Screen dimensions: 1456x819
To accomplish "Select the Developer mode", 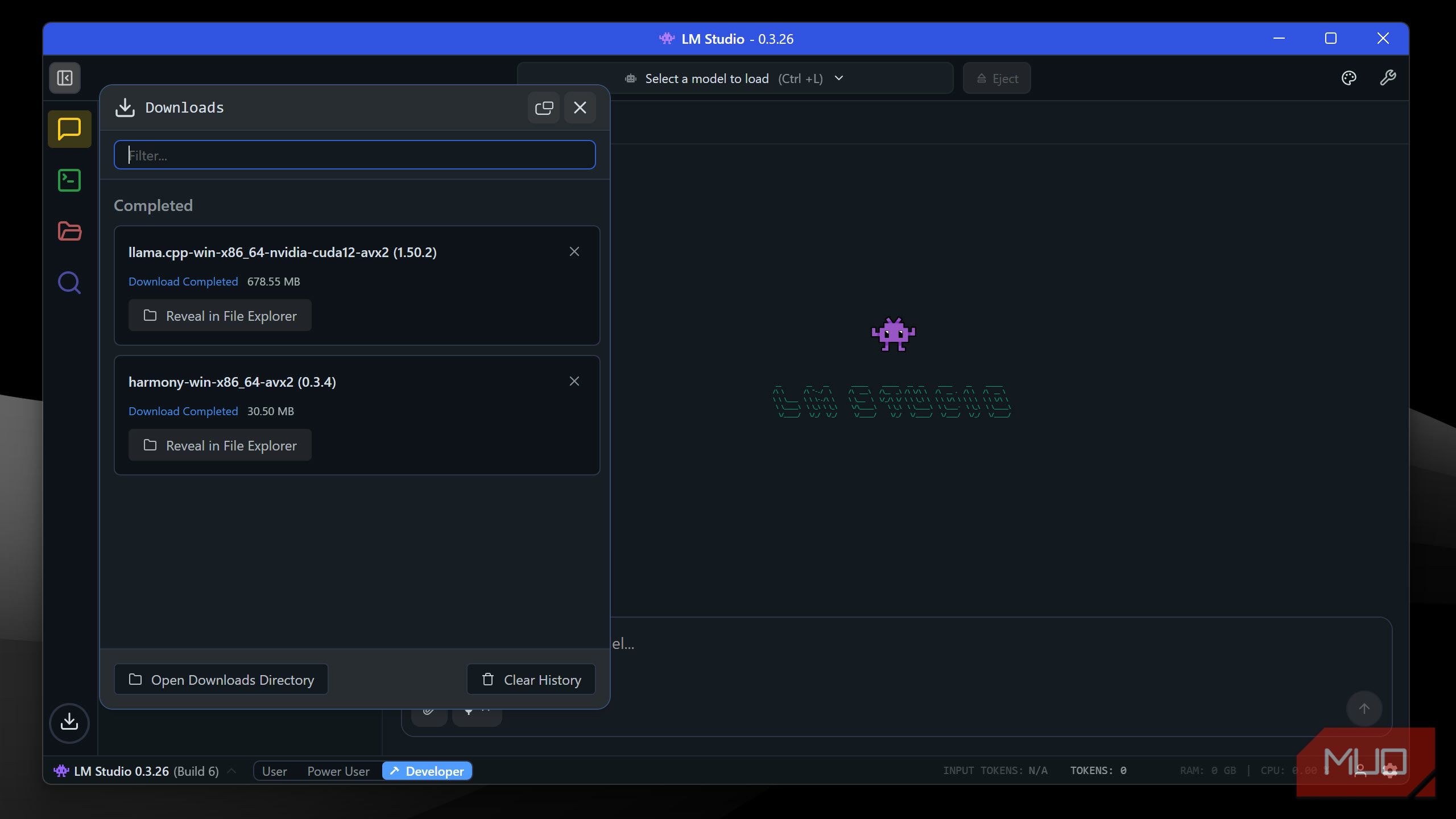I will (x=428, y=771).
